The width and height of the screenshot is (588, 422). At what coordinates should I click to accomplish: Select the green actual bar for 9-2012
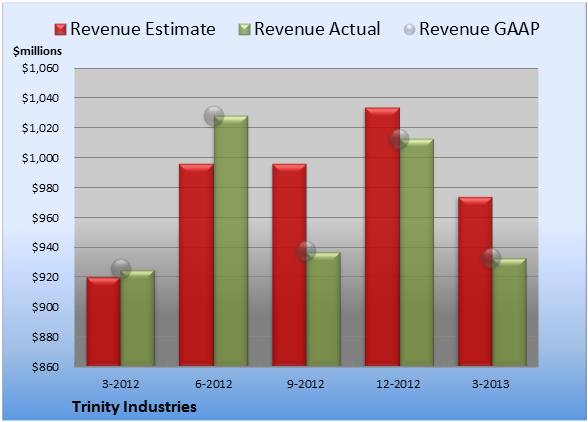[x=324, y=309]
